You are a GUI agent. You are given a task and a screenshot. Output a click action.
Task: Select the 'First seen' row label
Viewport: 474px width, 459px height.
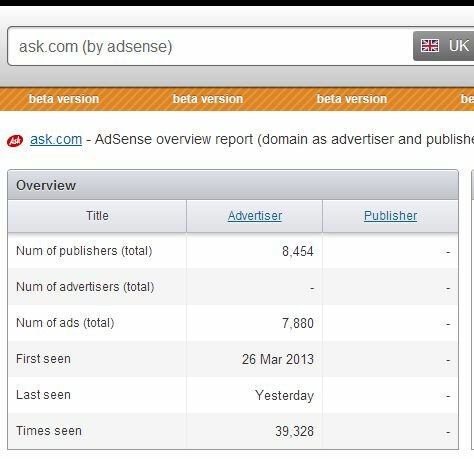point(43,359)
